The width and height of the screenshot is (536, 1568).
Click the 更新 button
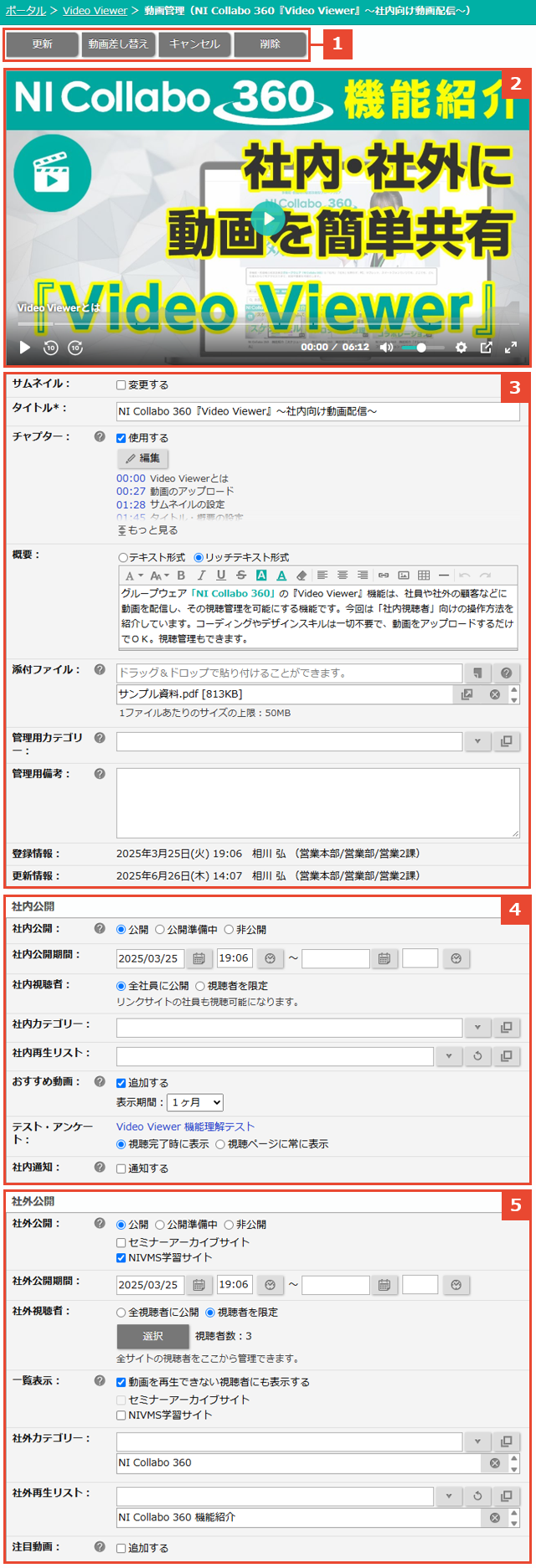coord(43,44)
